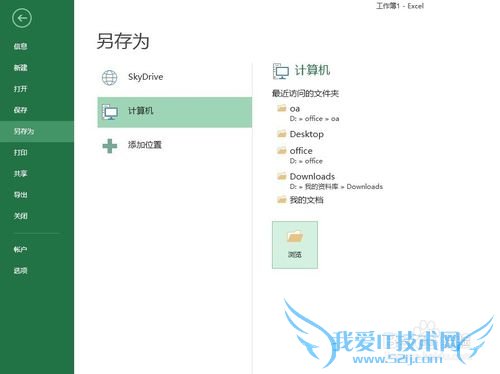The width and height of the screenshot is (500, 374).
Task: Click the office folder icon
Action: (282, 150)
